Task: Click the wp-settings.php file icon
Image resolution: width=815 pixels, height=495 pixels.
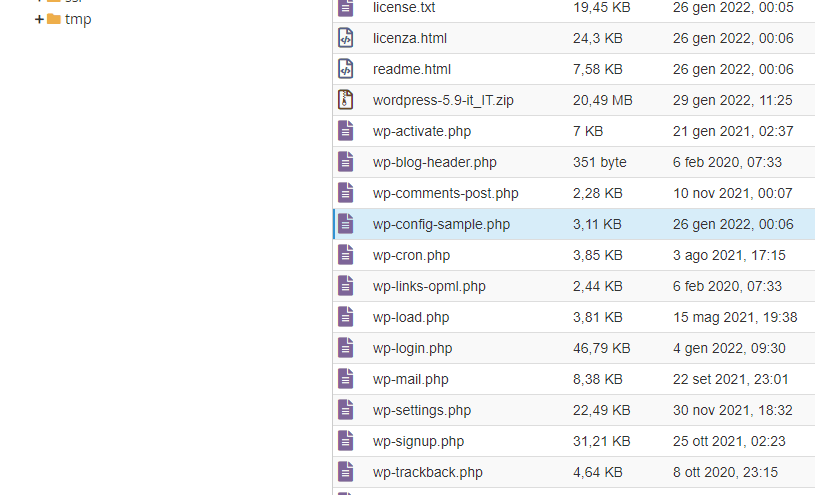Action: point(346,410)
